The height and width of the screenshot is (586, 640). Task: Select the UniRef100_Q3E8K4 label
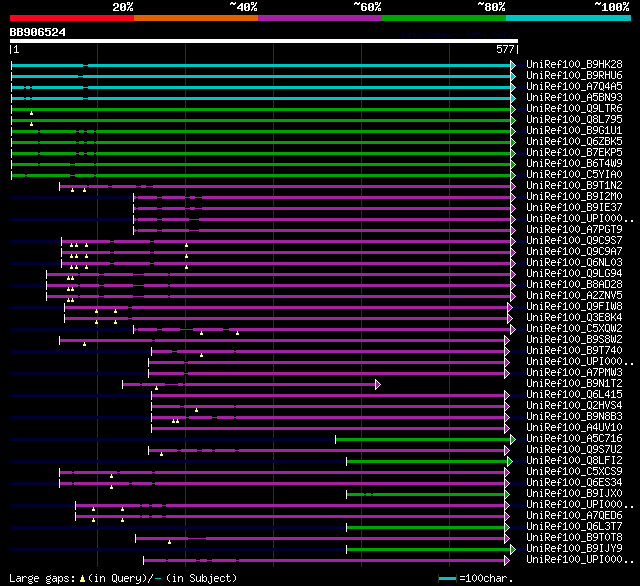(x=574, y=318)
